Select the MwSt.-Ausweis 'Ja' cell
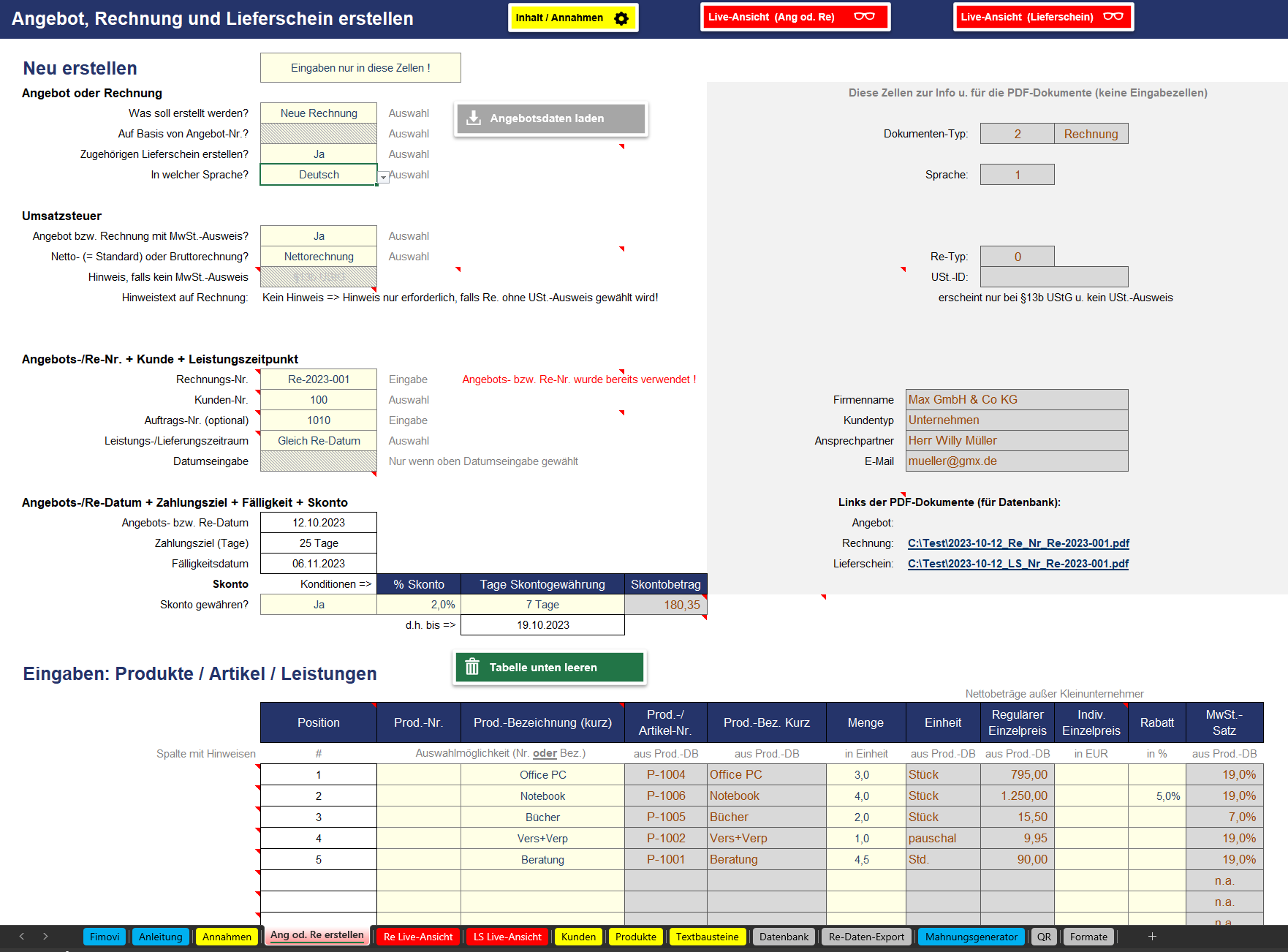1288x952 pixels. 319,236
